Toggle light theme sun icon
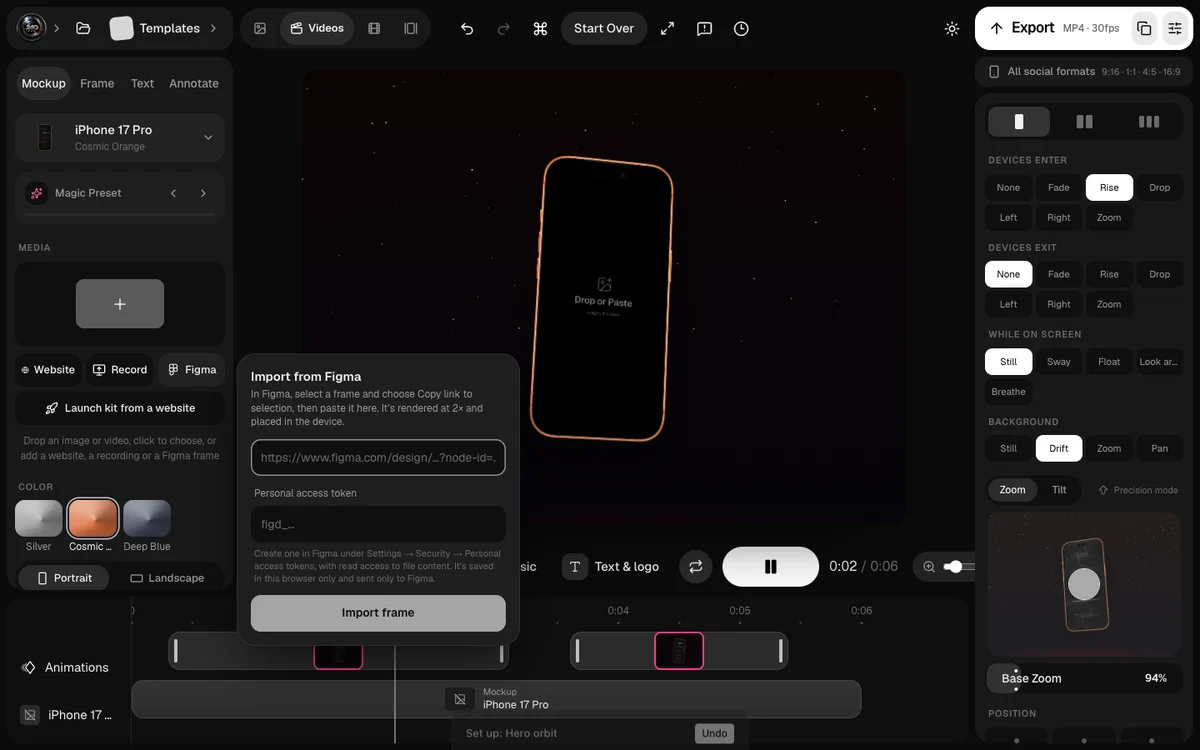 pyautogui.click(x=952, y=28)
